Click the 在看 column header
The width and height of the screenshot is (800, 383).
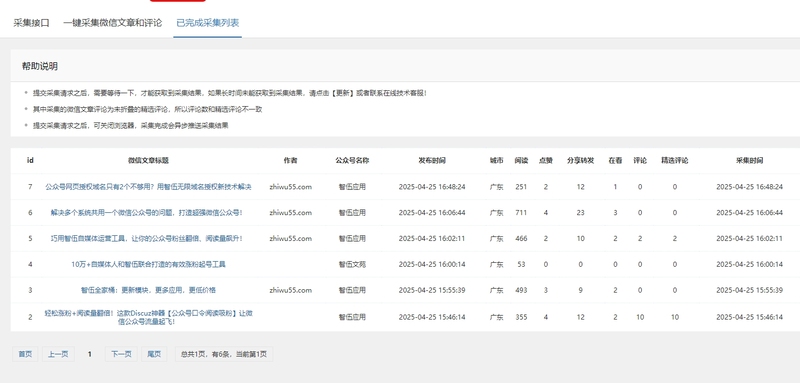[615, 161]
